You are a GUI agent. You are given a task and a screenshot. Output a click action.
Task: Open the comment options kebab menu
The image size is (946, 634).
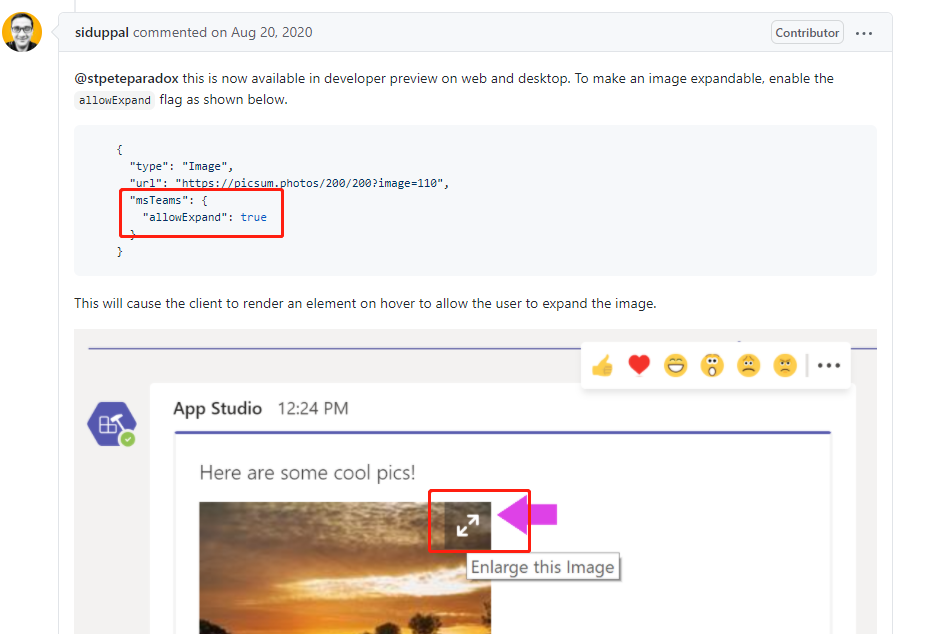tap(864, 32)
